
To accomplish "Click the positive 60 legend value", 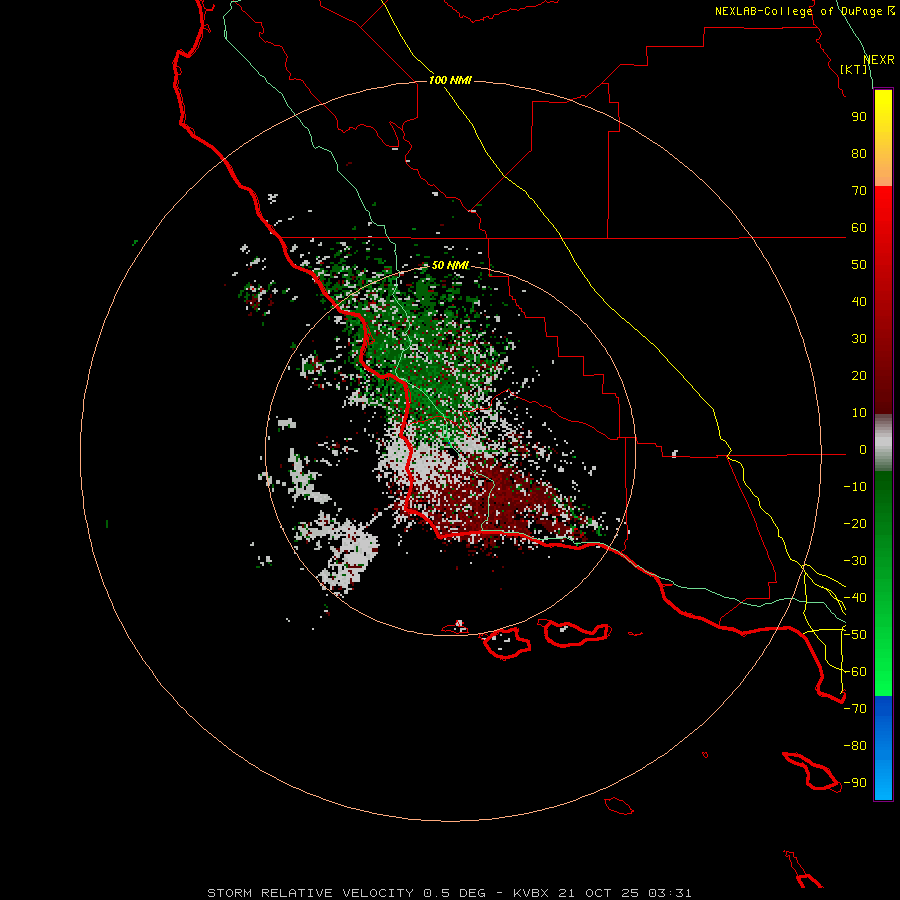I will click(x=859, y=227).
